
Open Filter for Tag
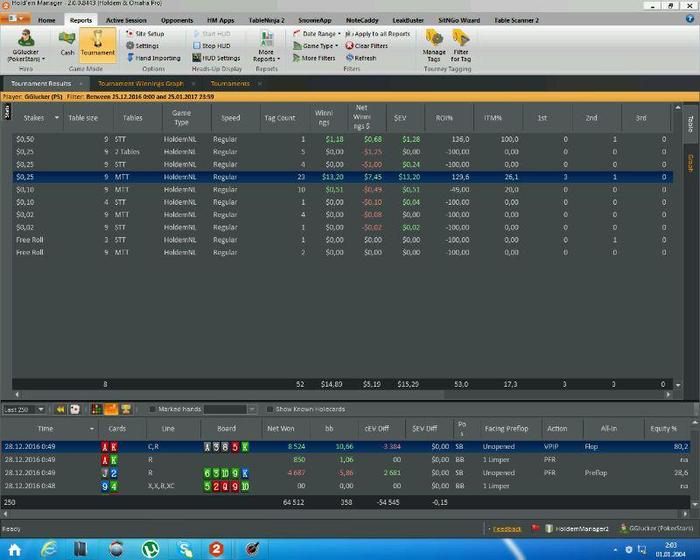[461, 46]
